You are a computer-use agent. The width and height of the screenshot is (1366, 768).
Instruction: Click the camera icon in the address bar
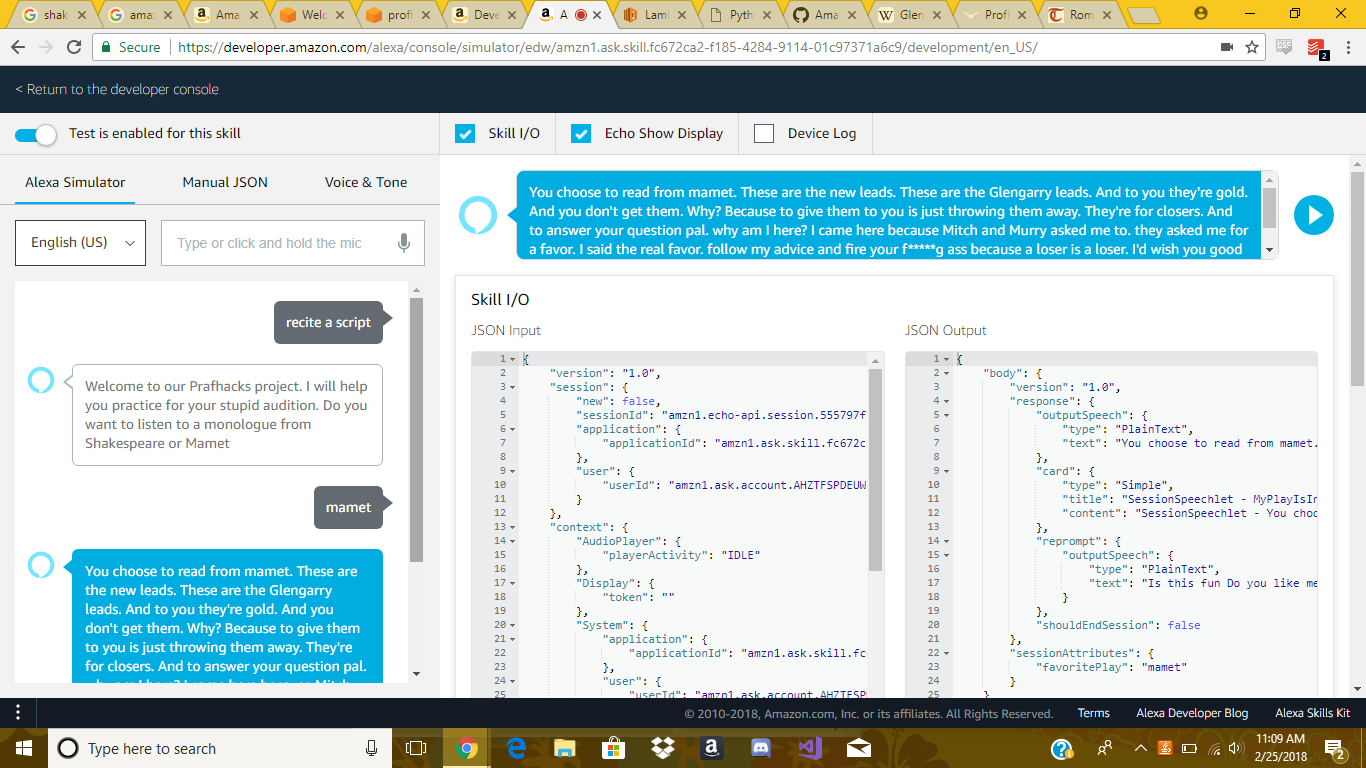1227,47
